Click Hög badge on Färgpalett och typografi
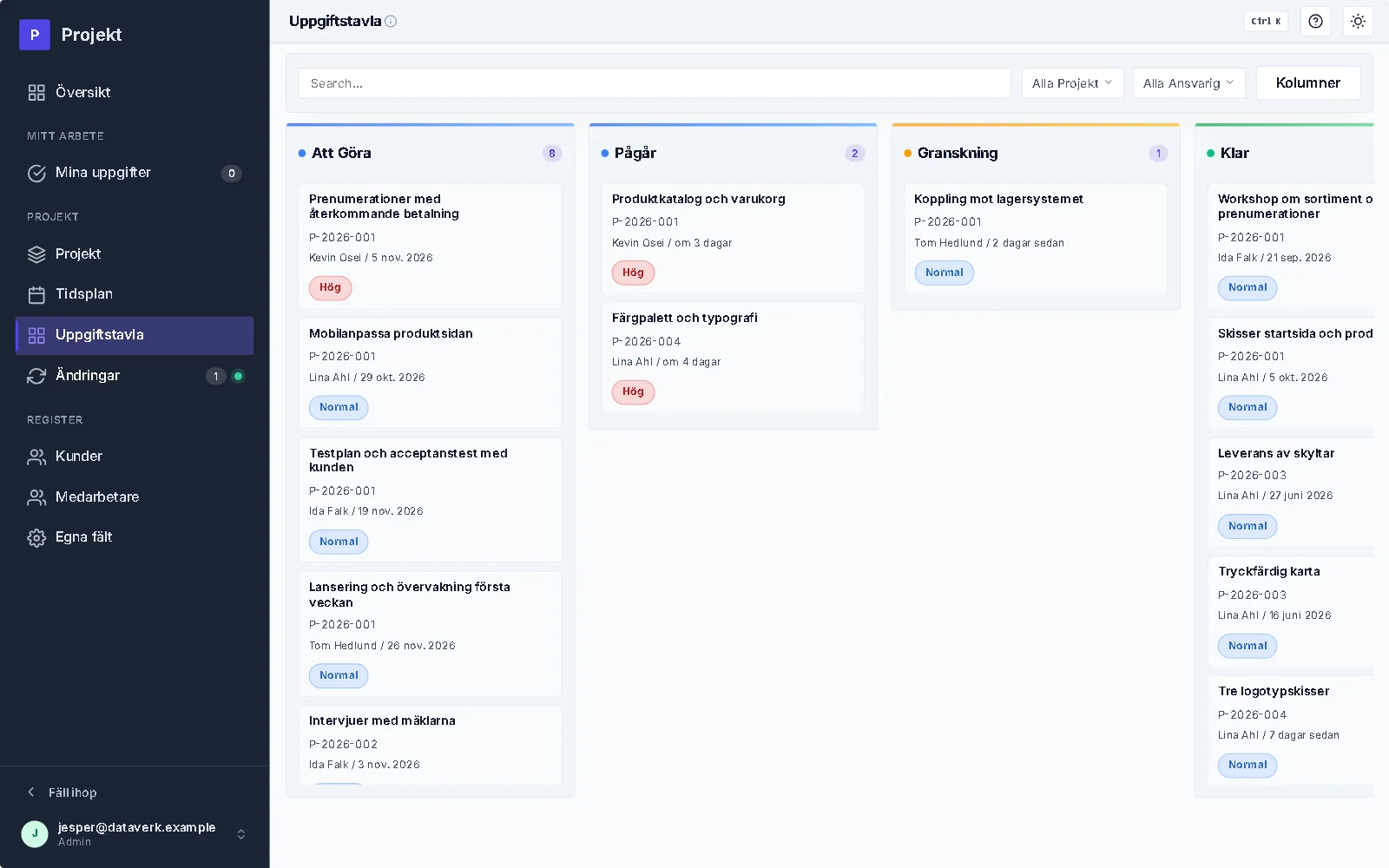This screenshot has height=868, width=1389. point(633,392)
